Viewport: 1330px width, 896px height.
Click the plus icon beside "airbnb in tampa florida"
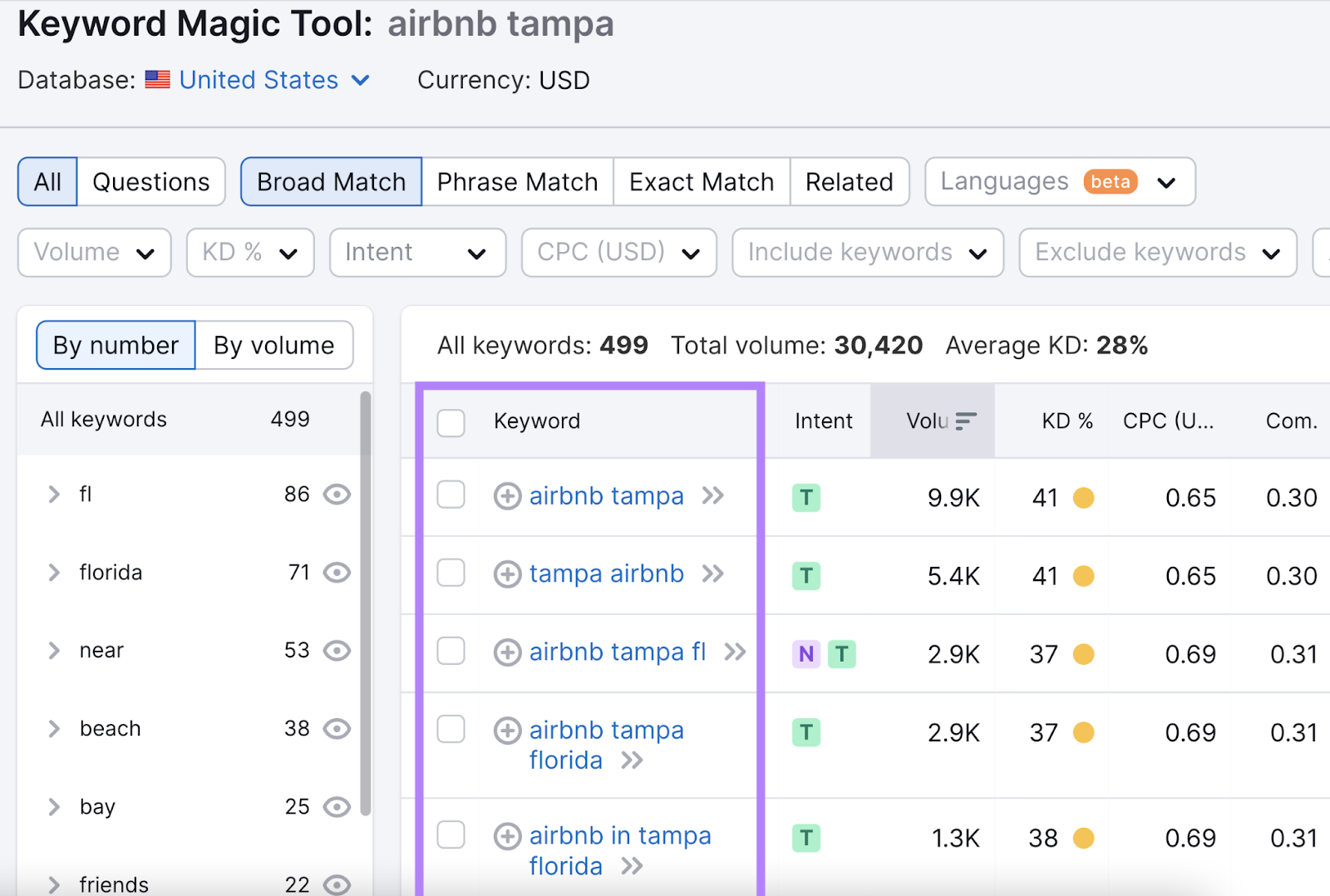click(506, 835)
